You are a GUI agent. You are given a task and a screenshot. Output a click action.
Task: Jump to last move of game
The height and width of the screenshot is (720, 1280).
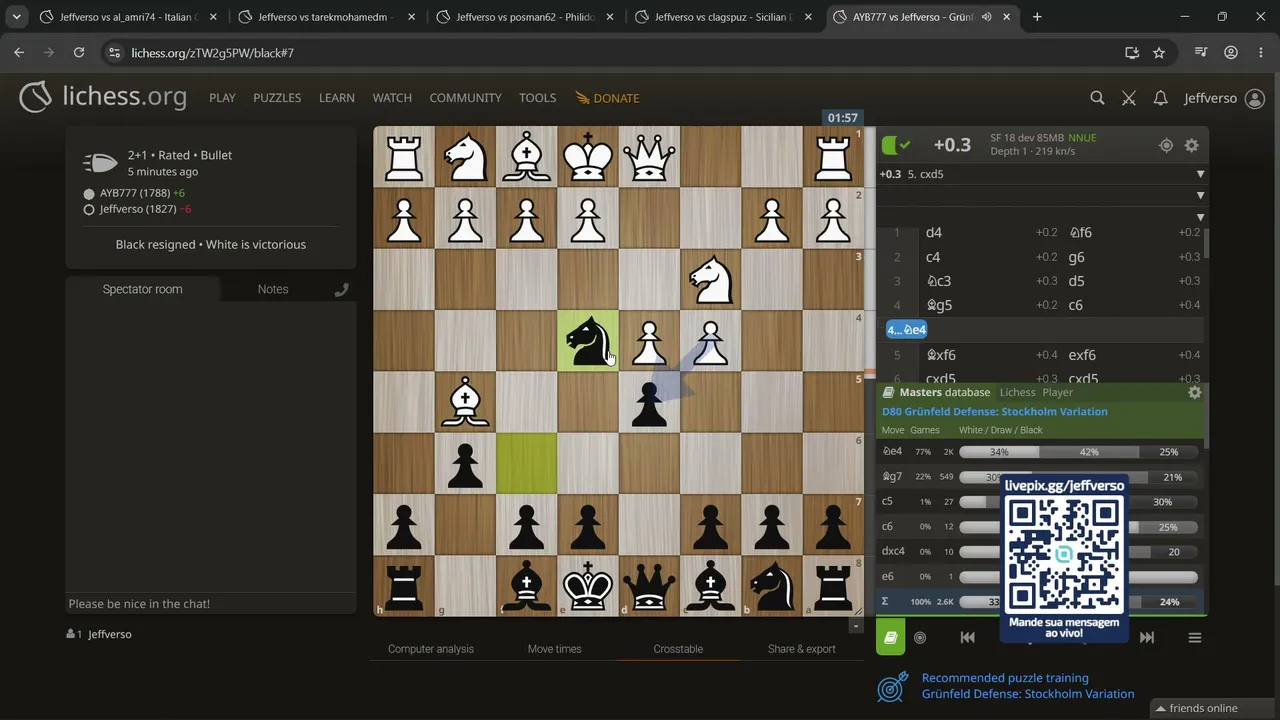tap(1147, 637)
